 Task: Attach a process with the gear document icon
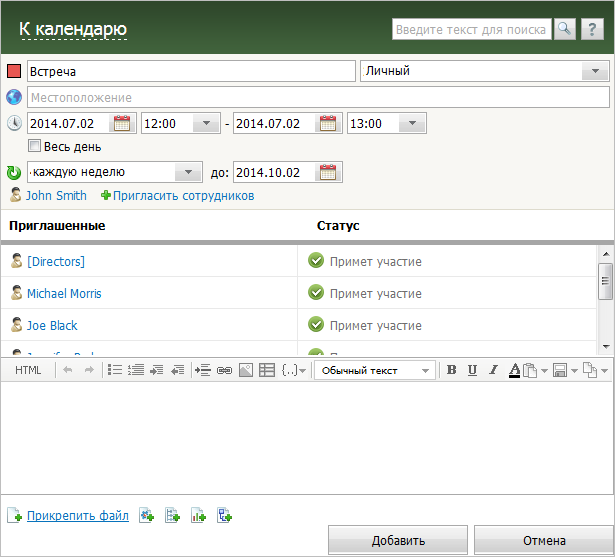(147, 515)
